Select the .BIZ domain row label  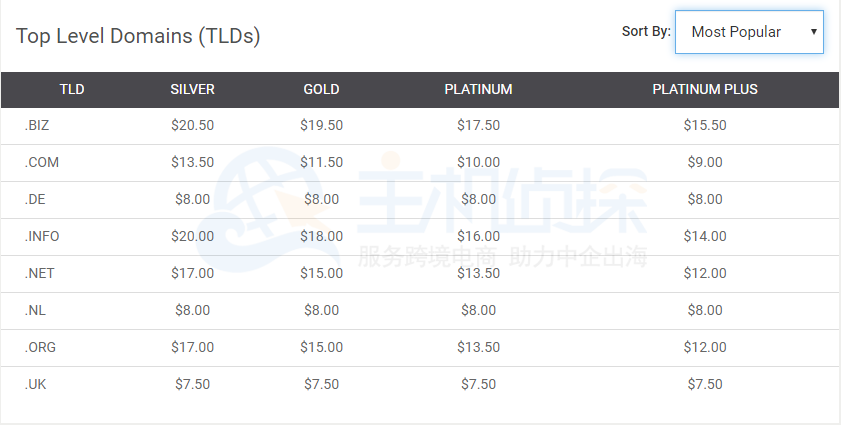pyautogui.click(x=36, y=125)
